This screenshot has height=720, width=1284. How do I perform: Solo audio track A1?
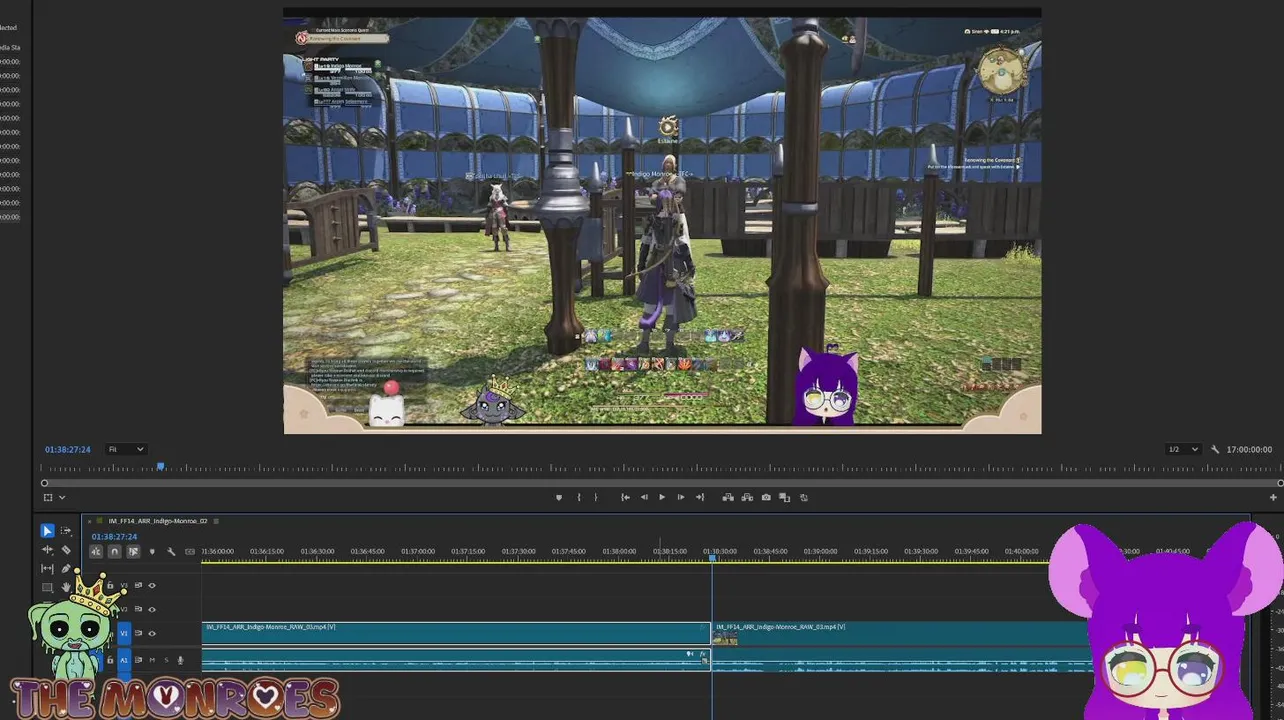pos(166,660)
